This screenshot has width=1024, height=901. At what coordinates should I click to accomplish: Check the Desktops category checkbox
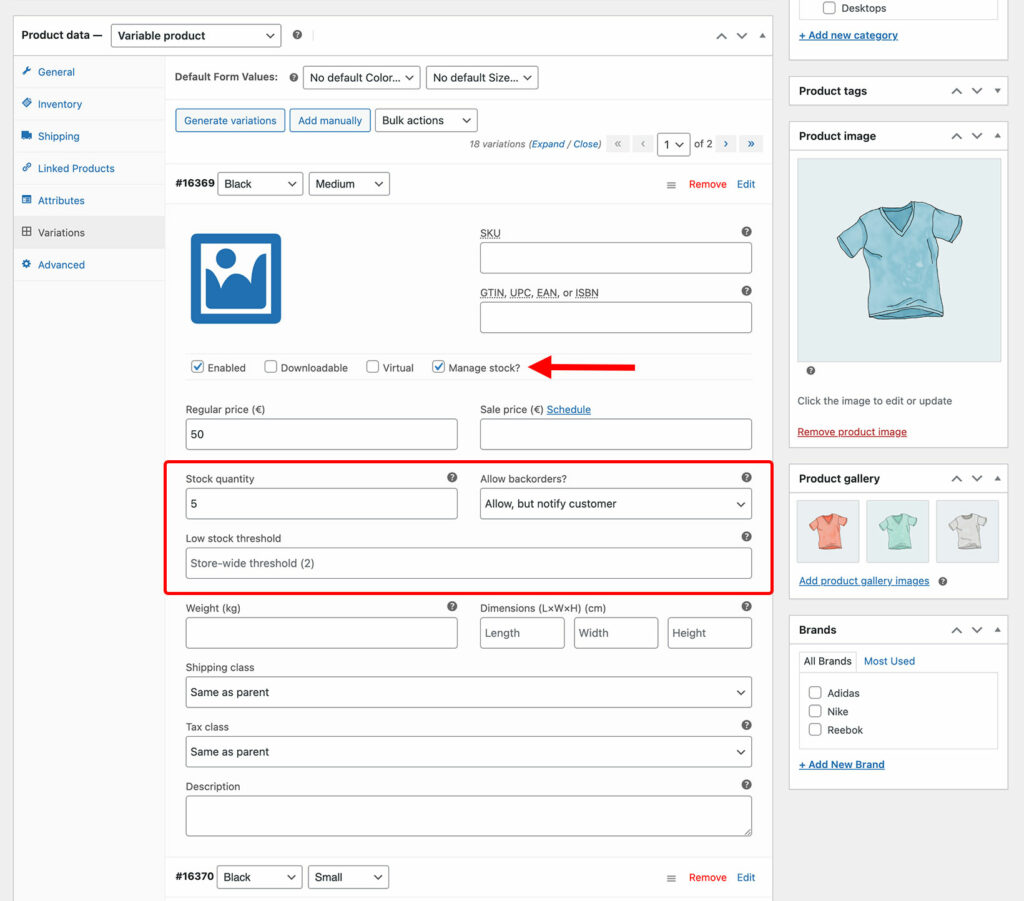(x=829, y=8)
